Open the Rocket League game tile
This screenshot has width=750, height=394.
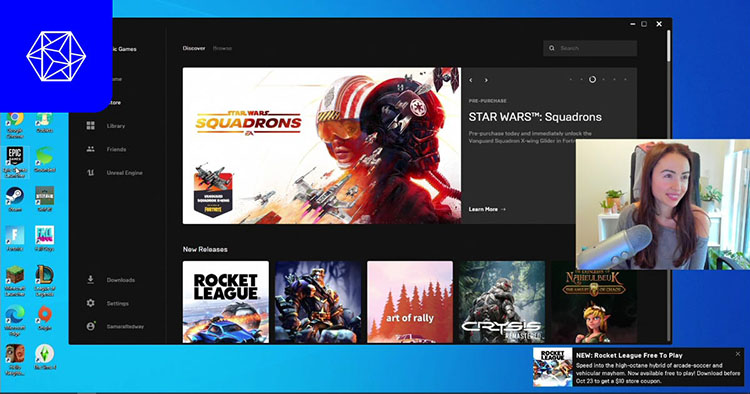pyautogui.click(x=226, y=302)
